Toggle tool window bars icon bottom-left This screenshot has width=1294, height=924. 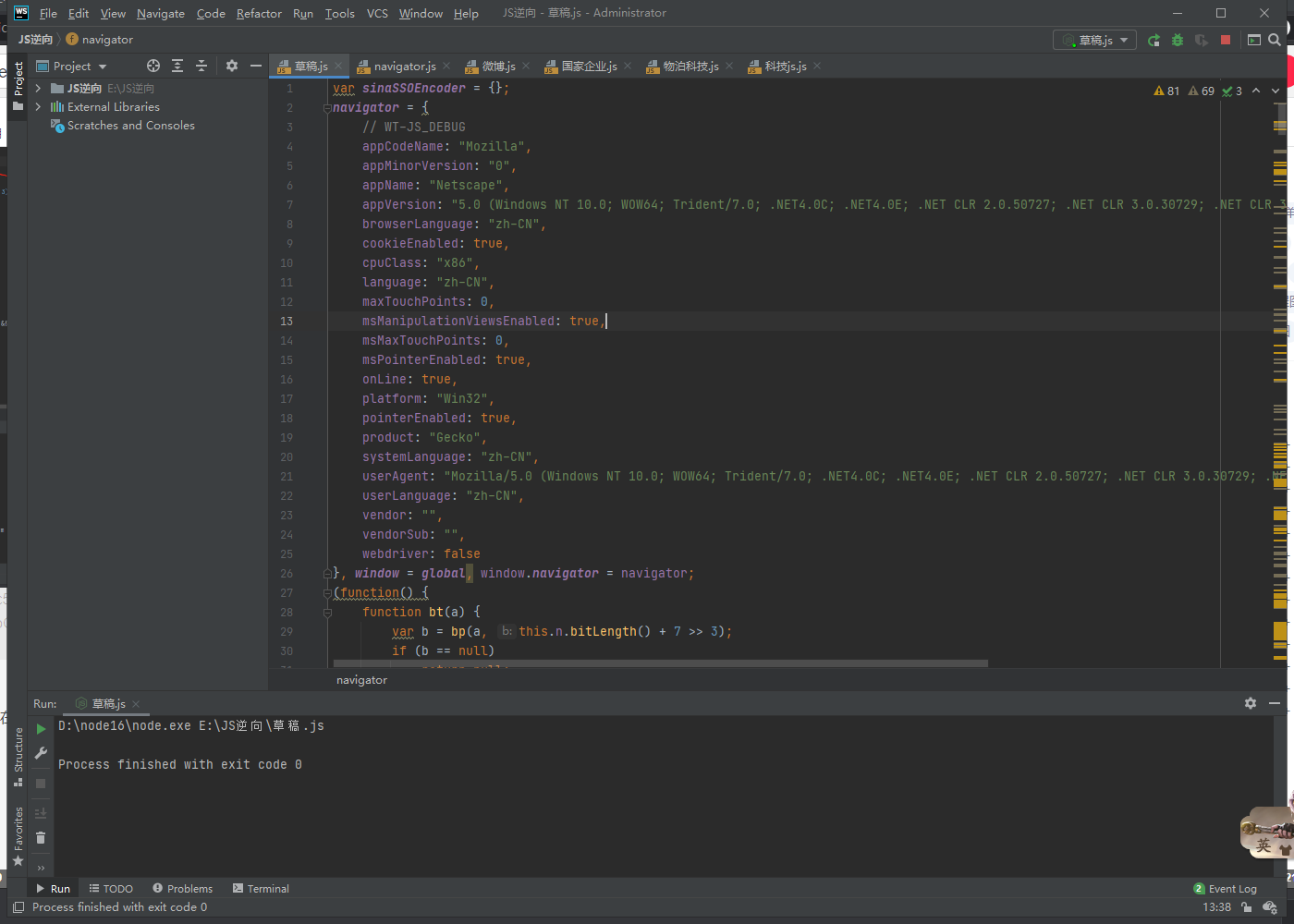coord(18,907)
